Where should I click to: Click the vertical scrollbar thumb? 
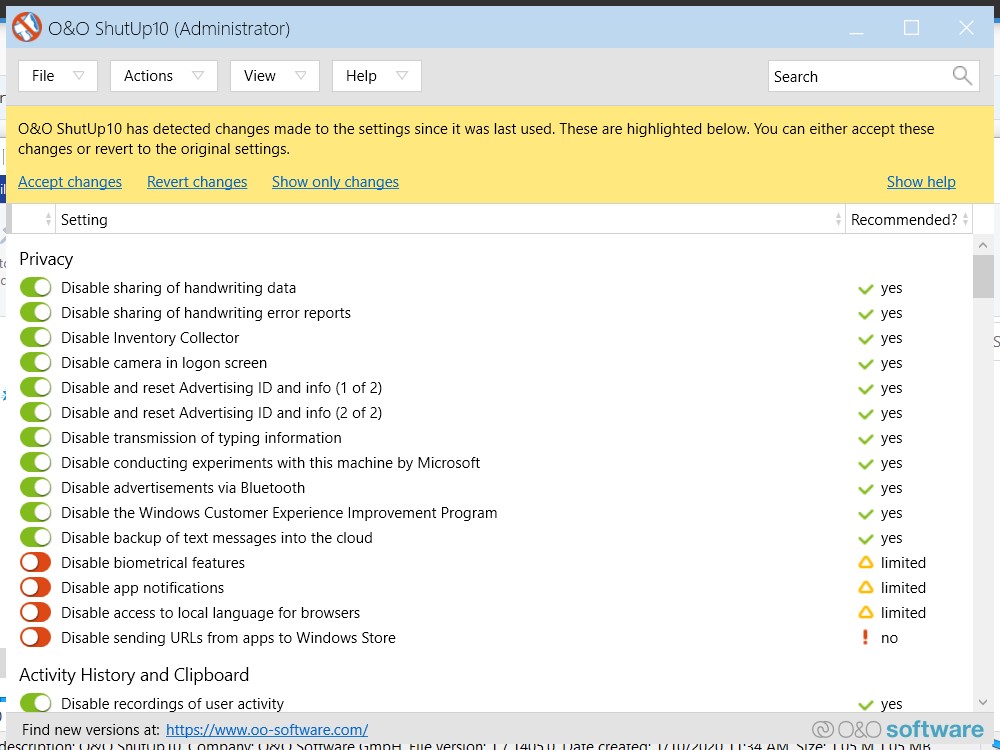click(x=983, y=276)
